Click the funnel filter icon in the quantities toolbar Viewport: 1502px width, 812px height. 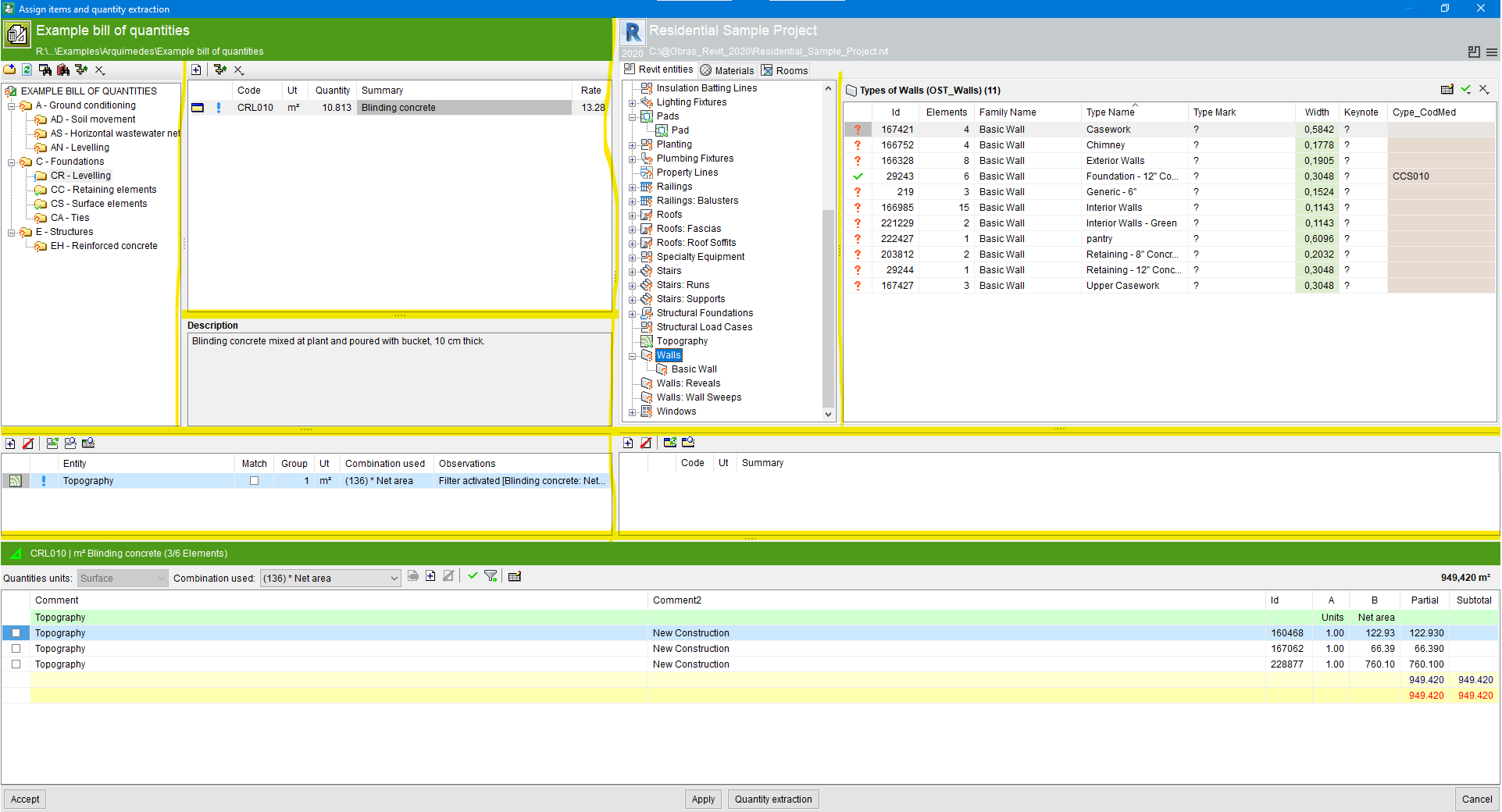click(491, 576)
